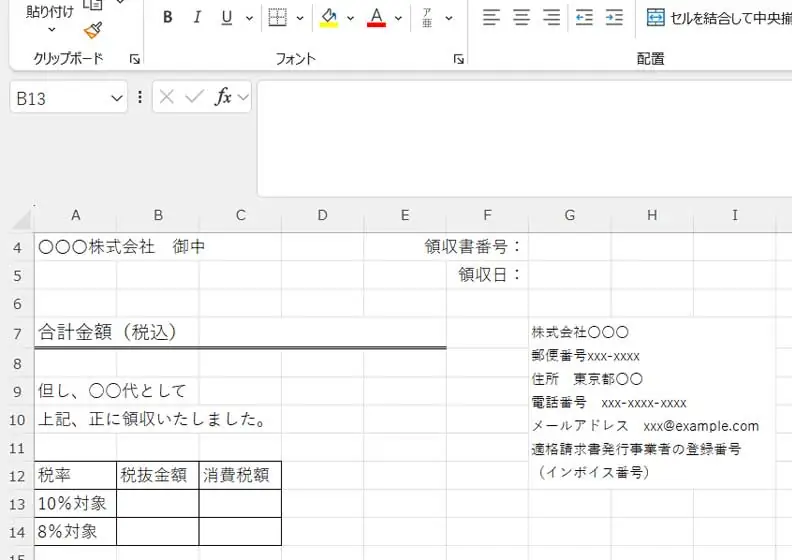Screen dimensions: 792x560
Task: Decrease indent
Action: (x=584, y=18)
